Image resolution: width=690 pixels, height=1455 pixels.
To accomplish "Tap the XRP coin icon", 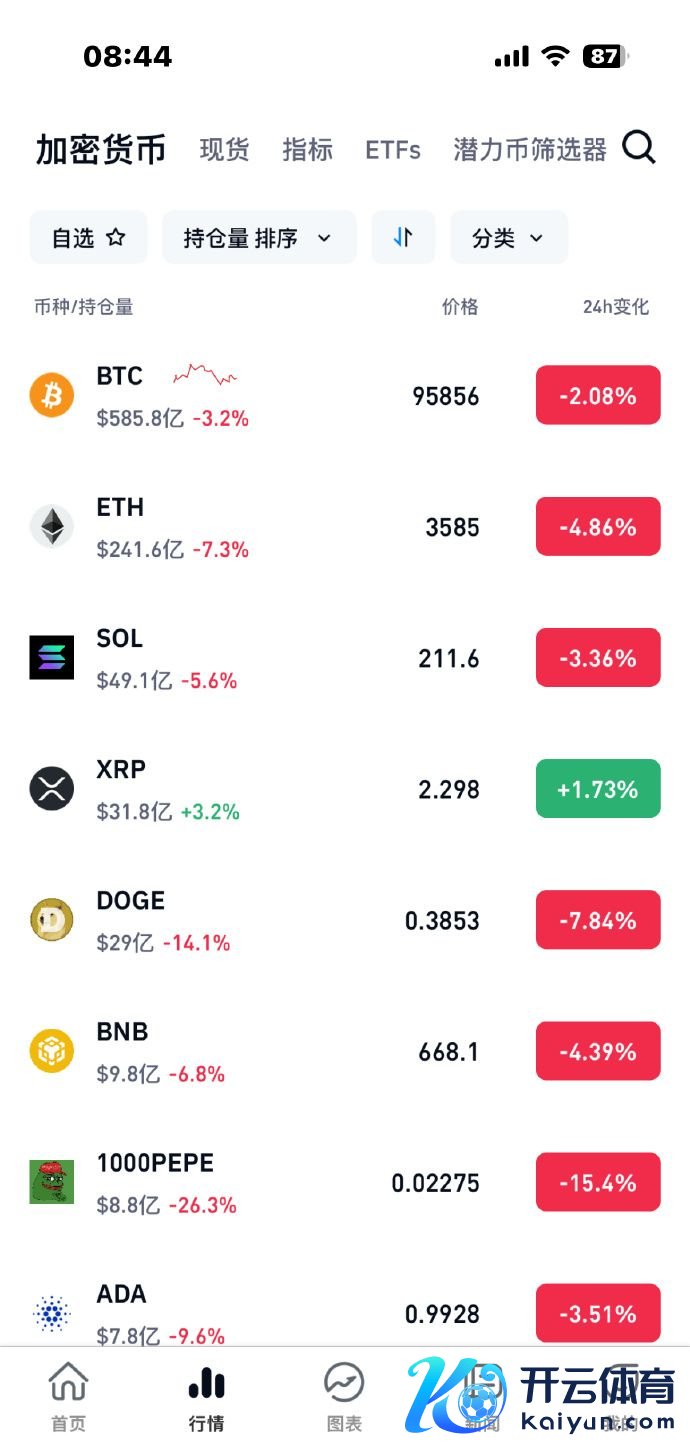I will pos(52,789).
